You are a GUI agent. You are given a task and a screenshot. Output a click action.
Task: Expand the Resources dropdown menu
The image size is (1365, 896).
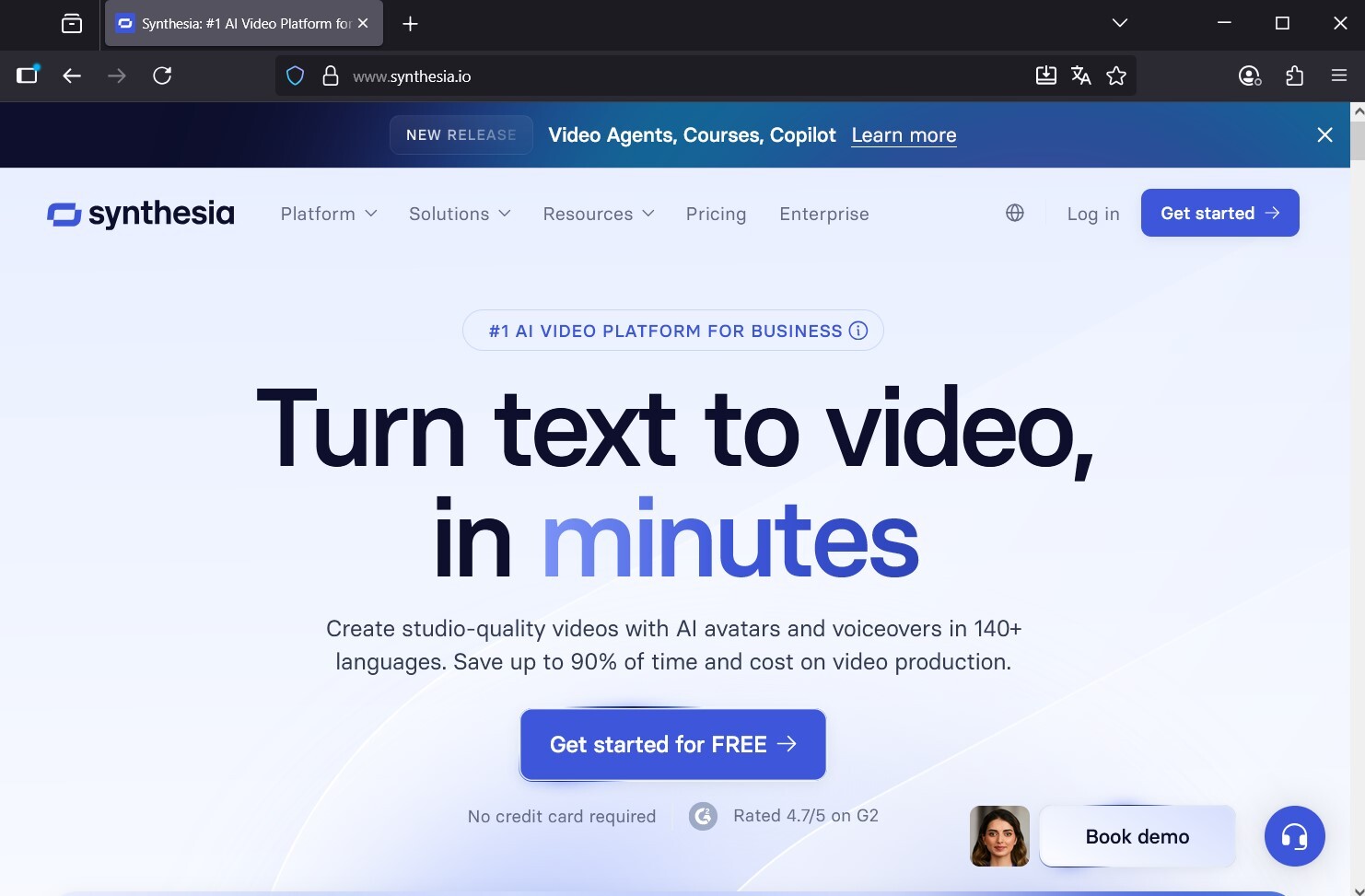click(599, 214)
